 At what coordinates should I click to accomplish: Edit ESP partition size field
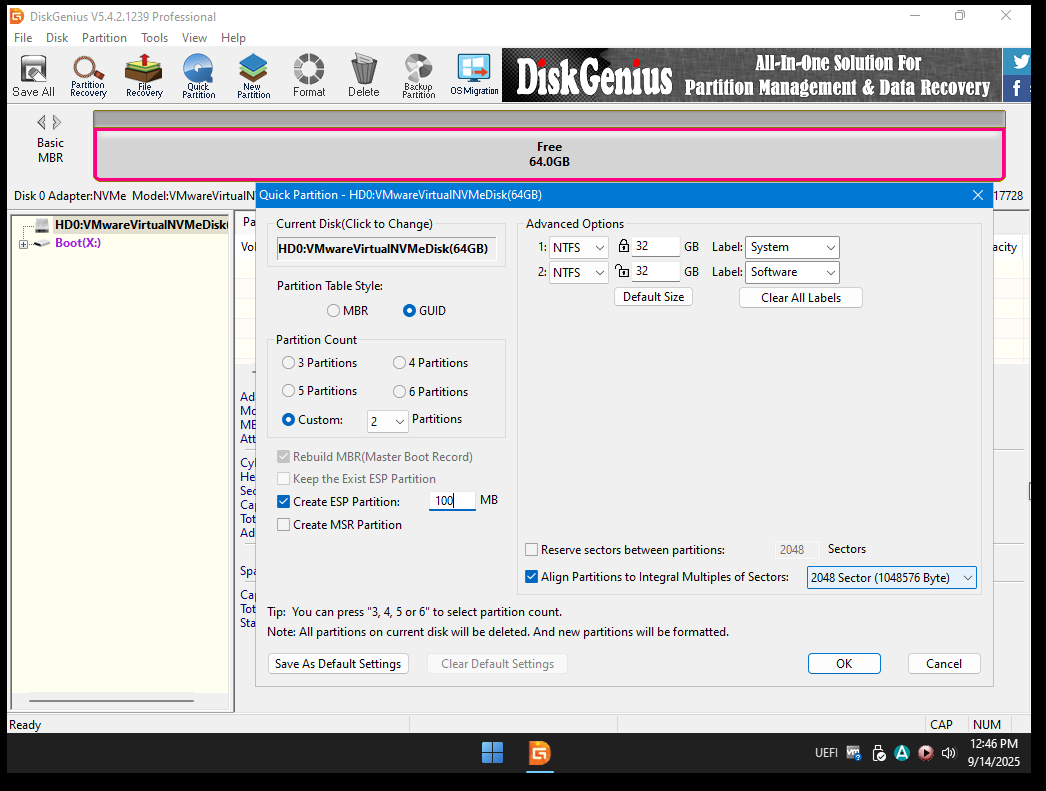(452, 500)
